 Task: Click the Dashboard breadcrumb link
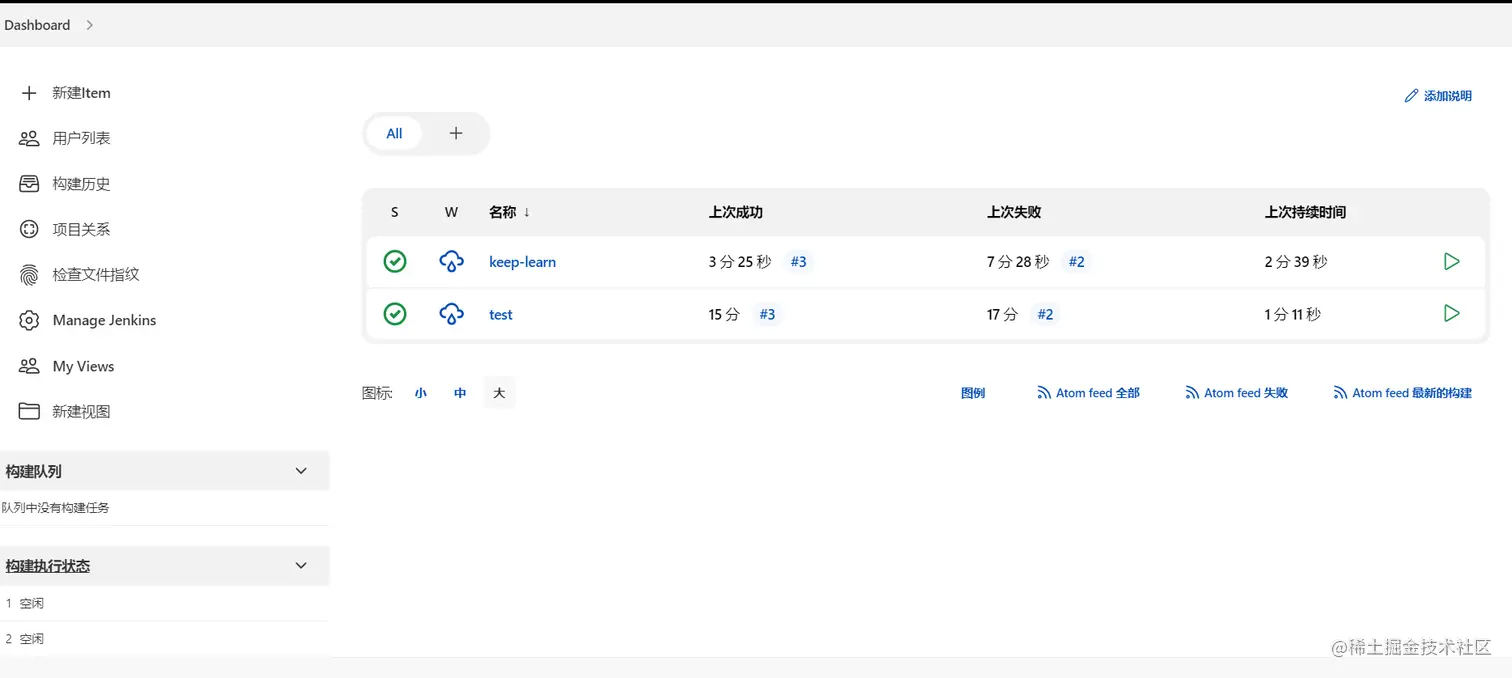pos(37,25)
